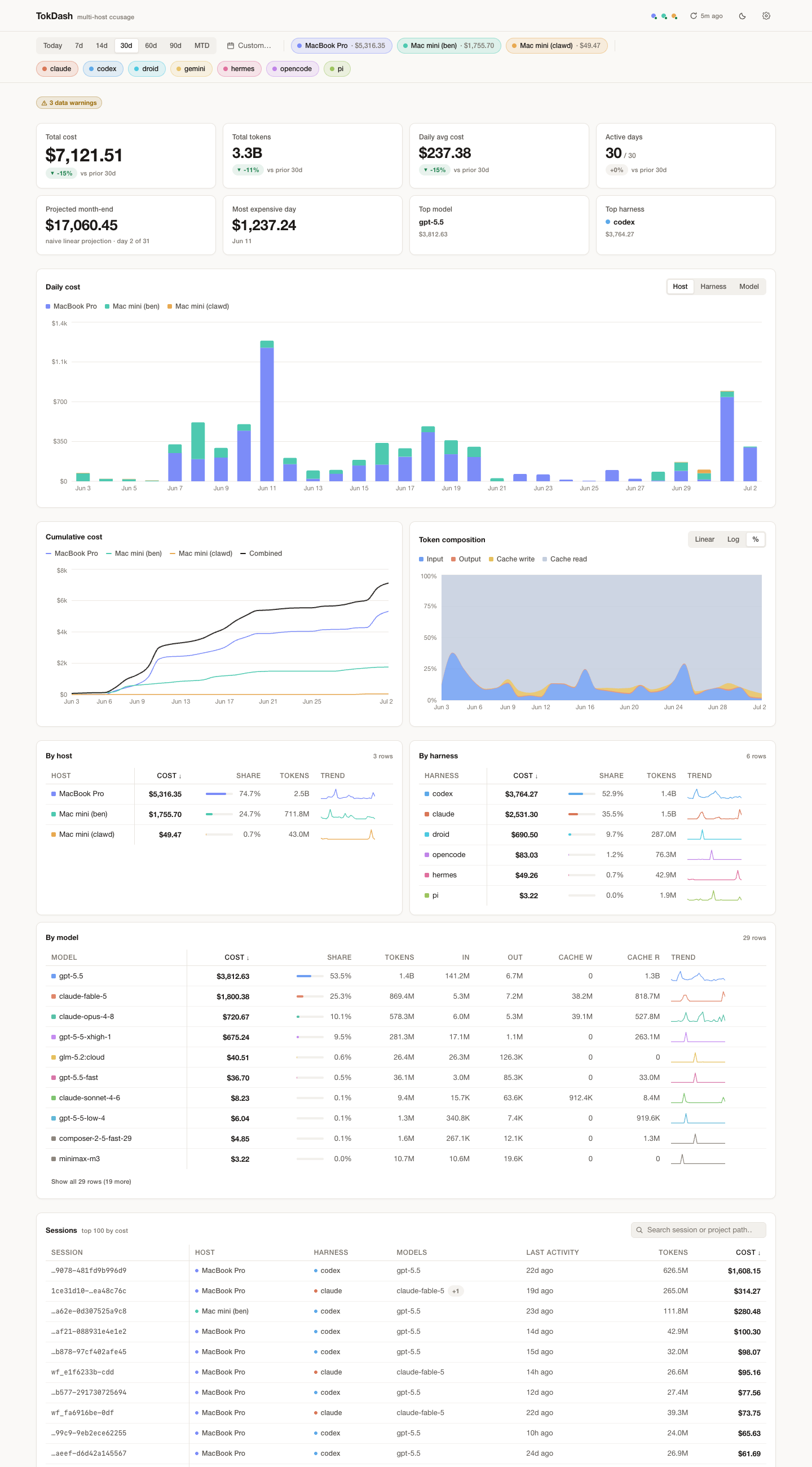Select the Today time range

53,46
